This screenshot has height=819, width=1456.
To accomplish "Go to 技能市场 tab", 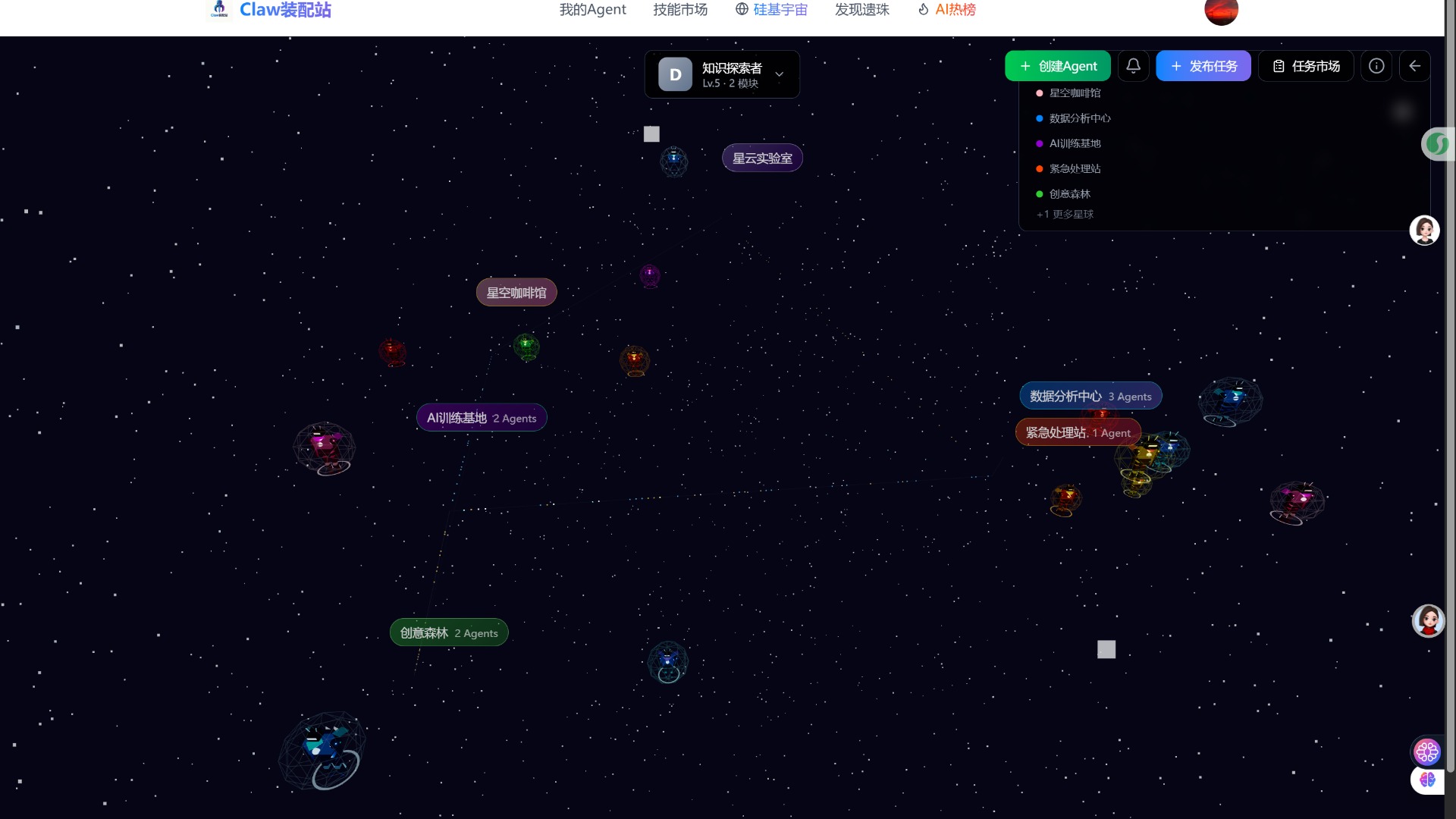I will (x=679, y=10).
